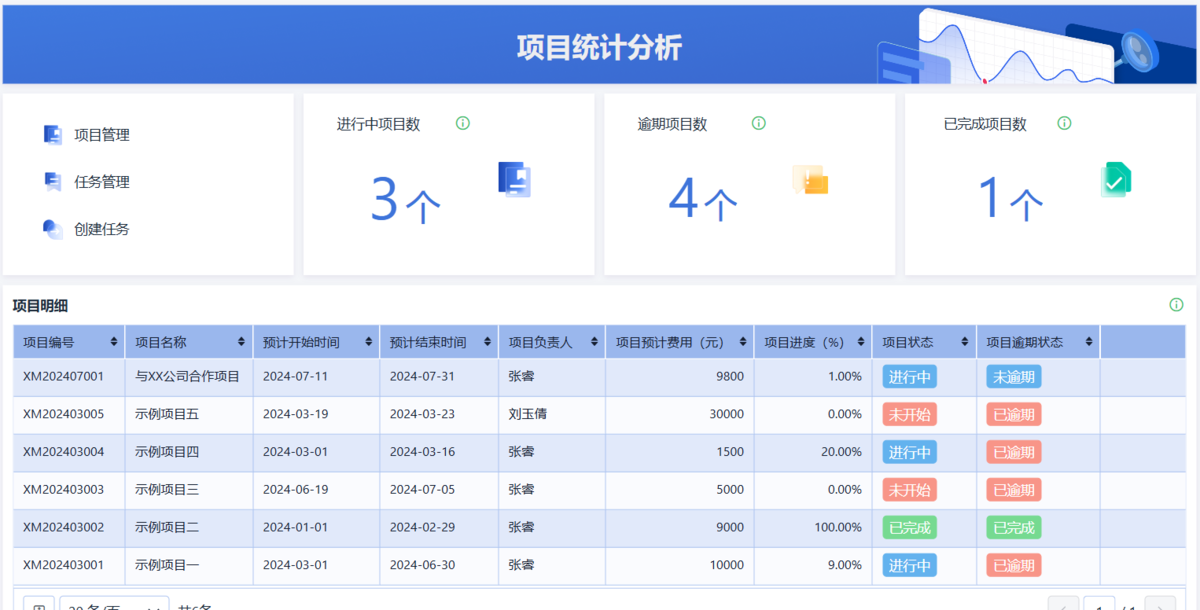The height and width of the screenshot is (610, 1200).
Task: Click green 已完成 status tag for 示例项目二
Action: 909,528
